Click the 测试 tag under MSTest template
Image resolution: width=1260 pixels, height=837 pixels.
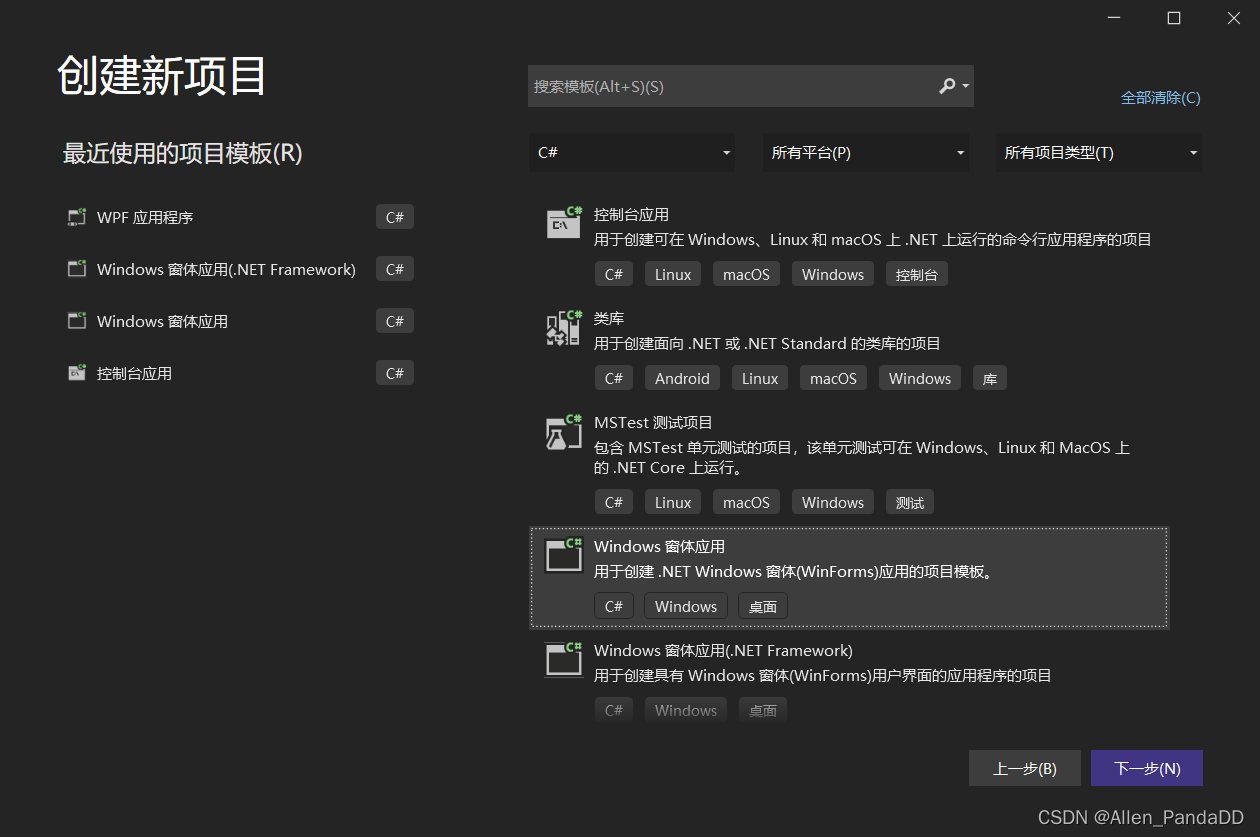click(x=910, y=502)
